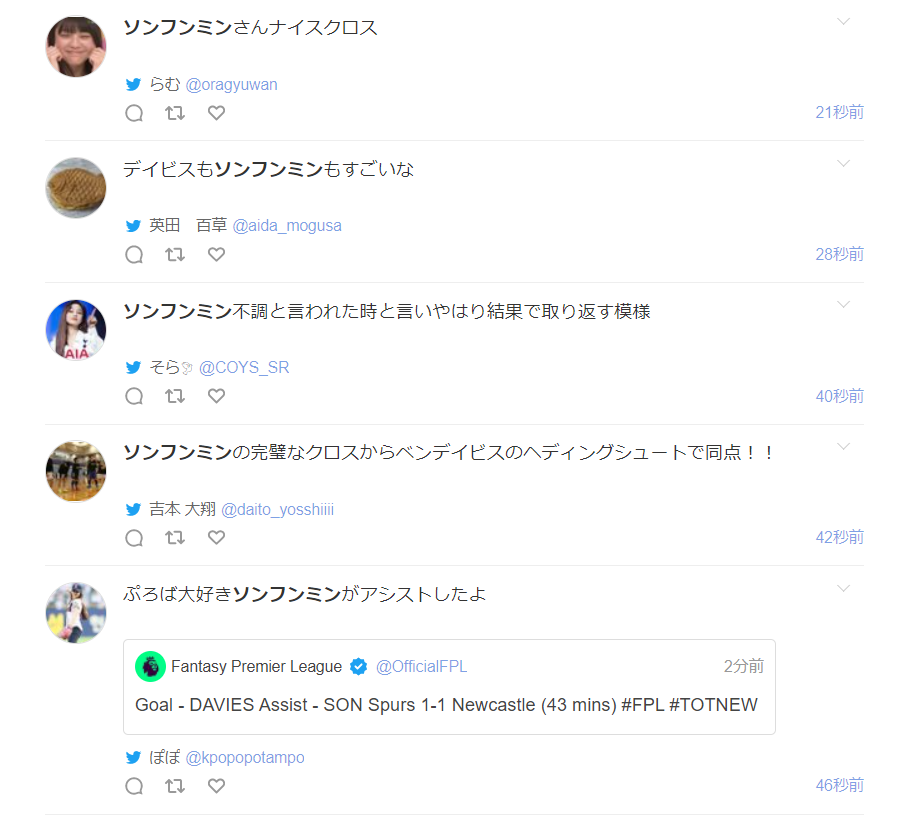Open the 21秒前 timestamp link

[839, 112]
